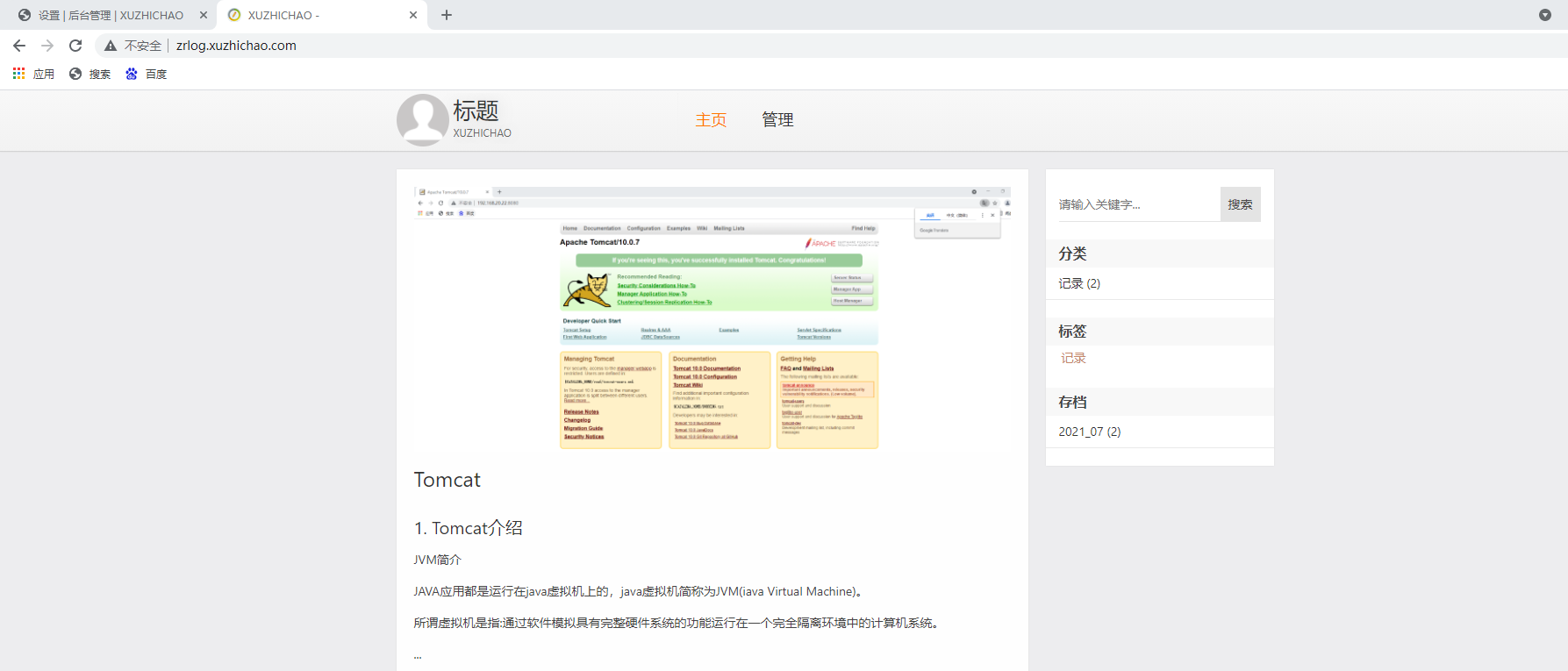Open the apps grid bookmark icon
1568x671 pixels.
coord(18,74)
